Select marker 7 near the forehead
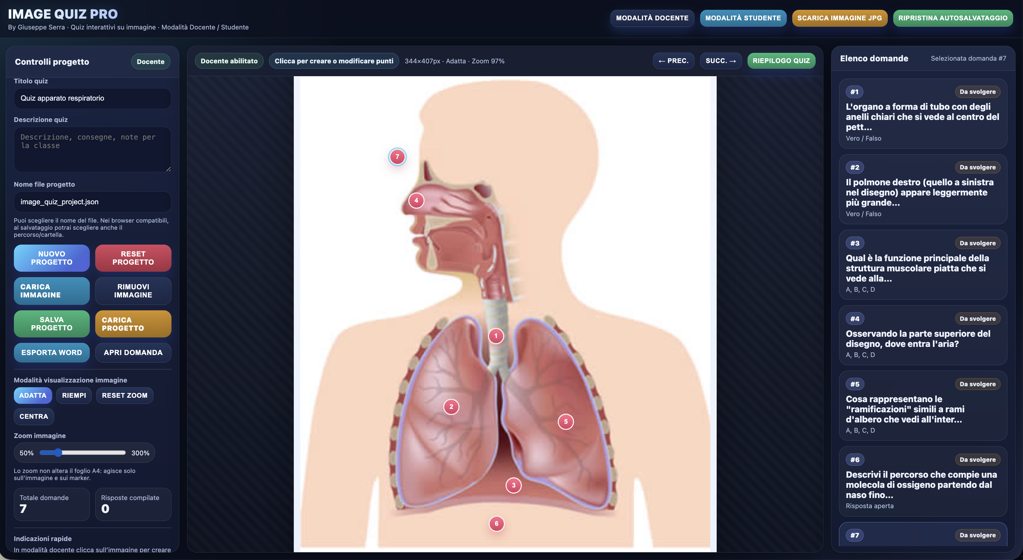 click(x=397, y=157)
